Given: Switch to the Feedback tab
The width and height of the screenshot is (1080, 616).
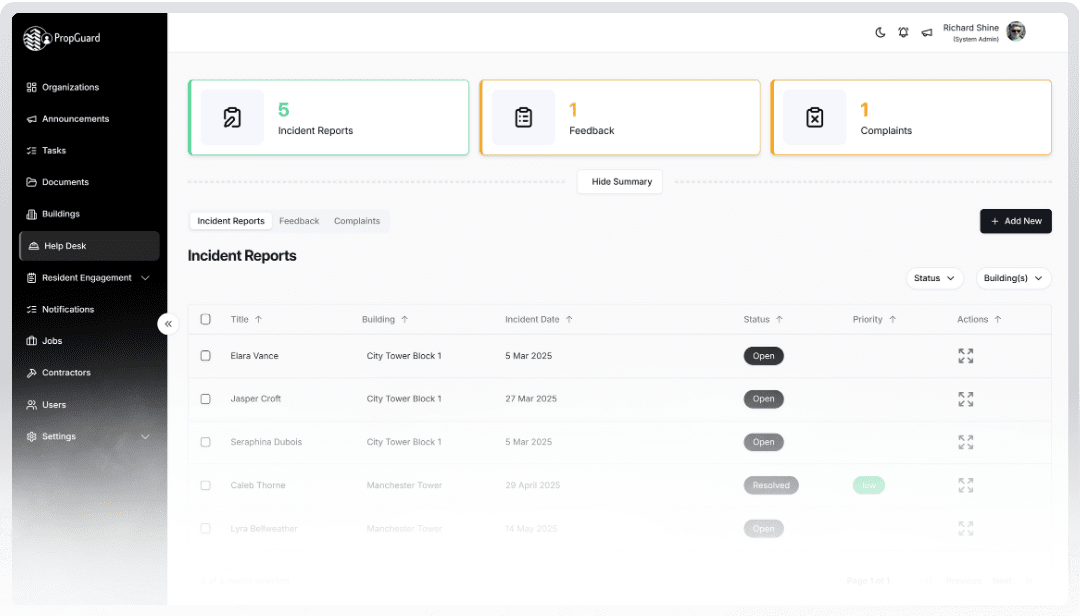Looking at the screenshot, I should [x=299, y=221].
